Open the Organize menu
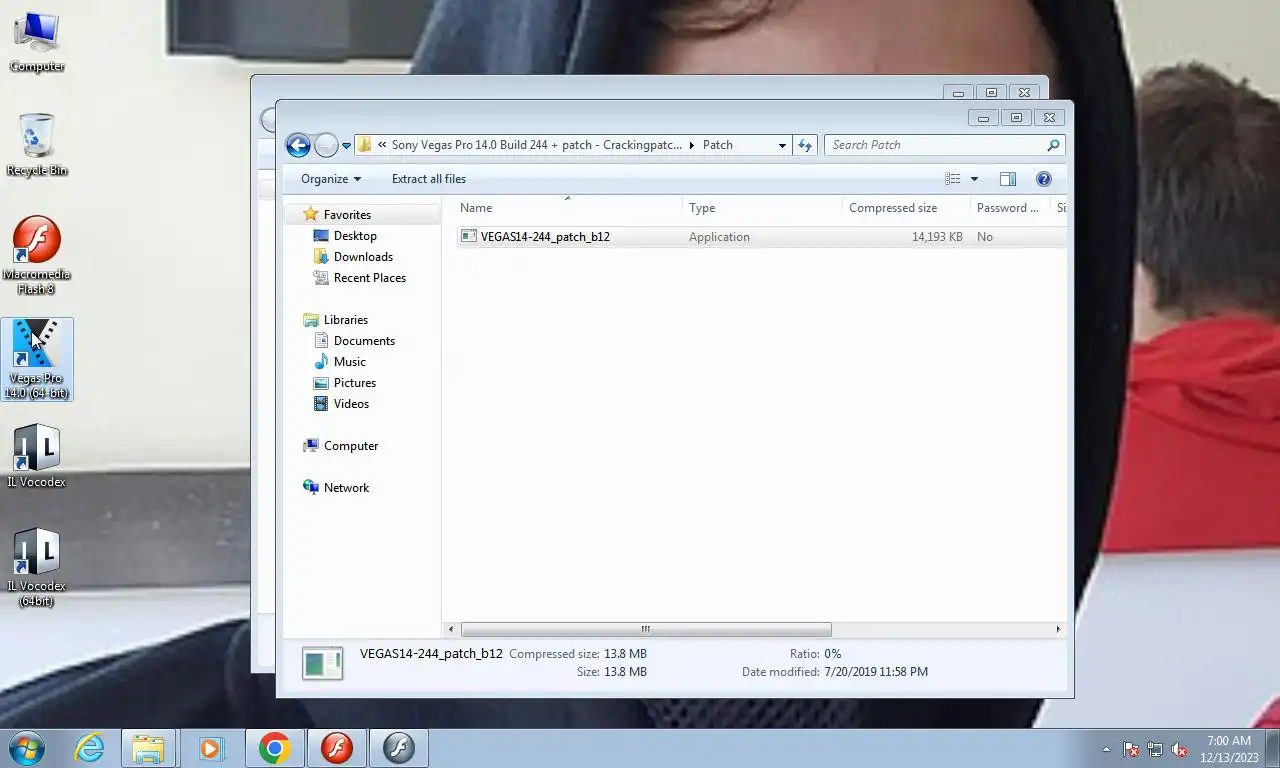 (331, 179)
